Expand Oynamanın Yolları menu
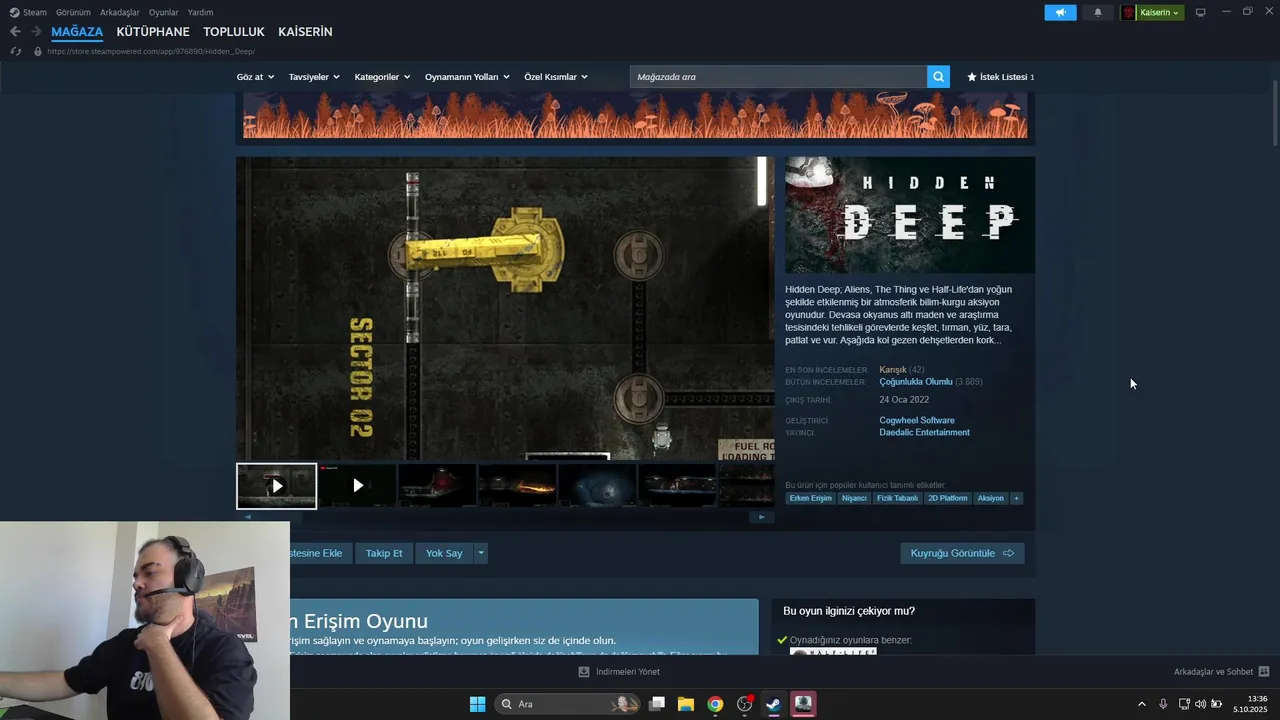 (467, 77)
